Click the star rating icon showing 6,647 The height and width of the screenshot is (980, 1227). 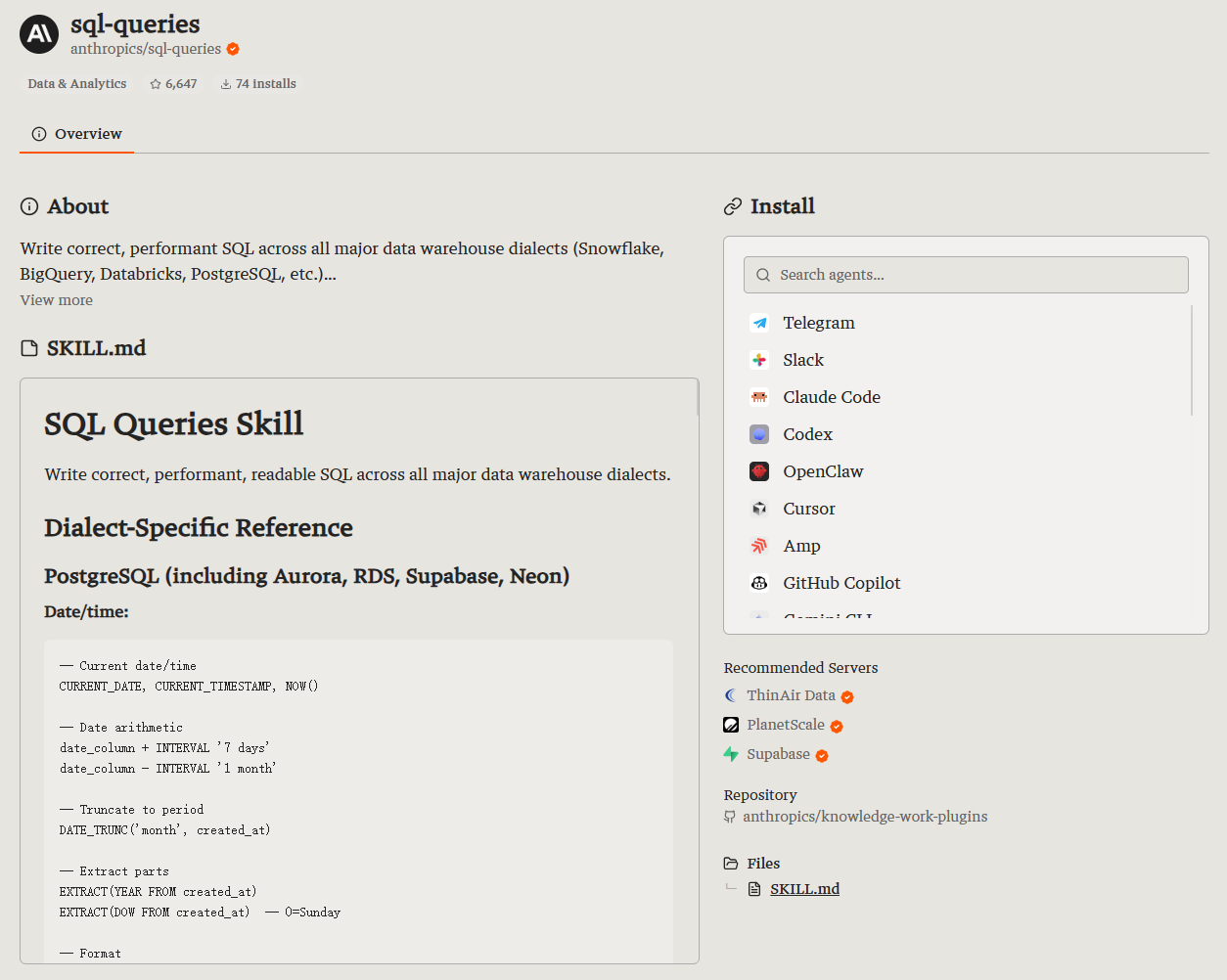pos(156,84)
